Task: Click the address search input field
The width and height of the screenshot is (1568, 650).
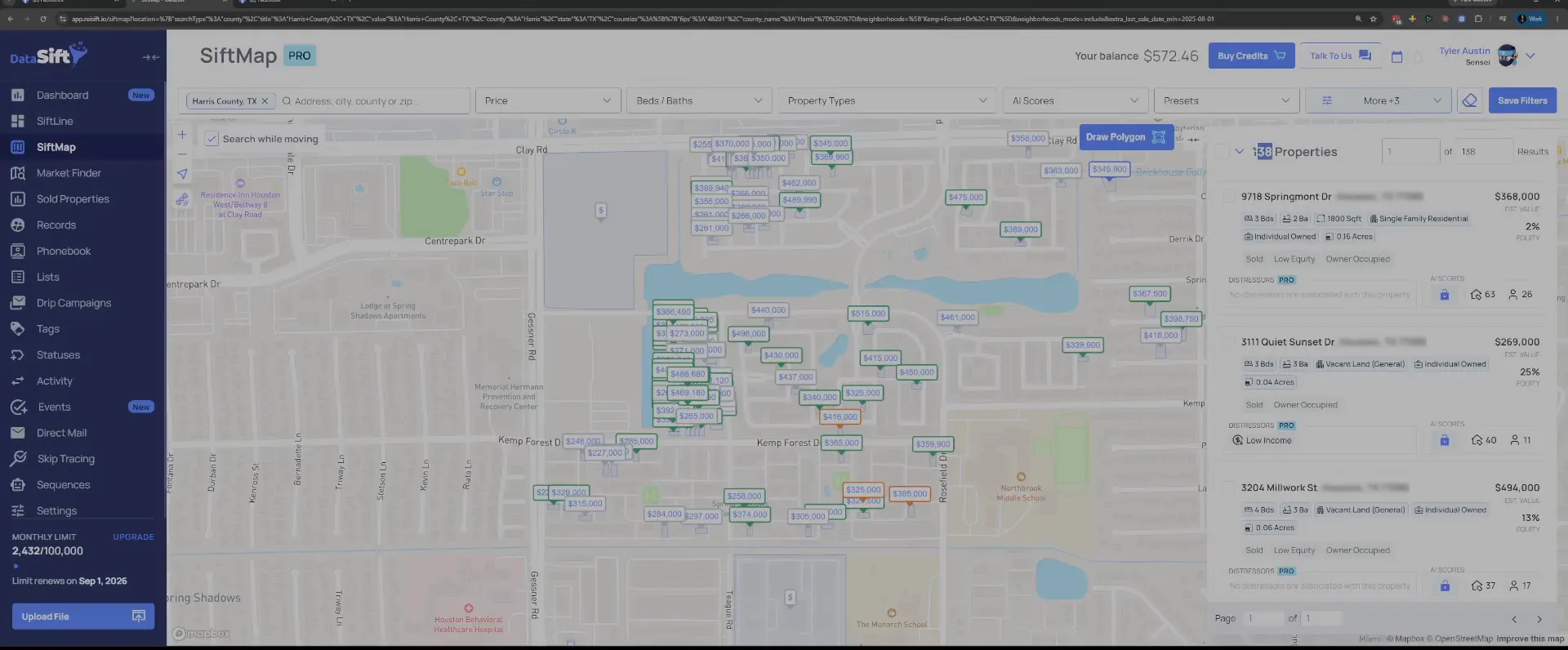Action: [374, 101]
